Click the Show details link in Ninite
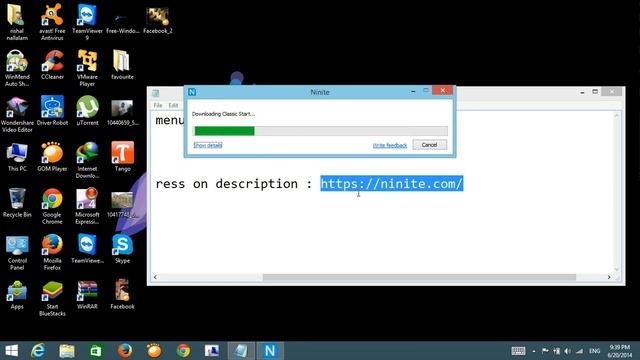Screen dimensions: 640x360 [208, 145]
